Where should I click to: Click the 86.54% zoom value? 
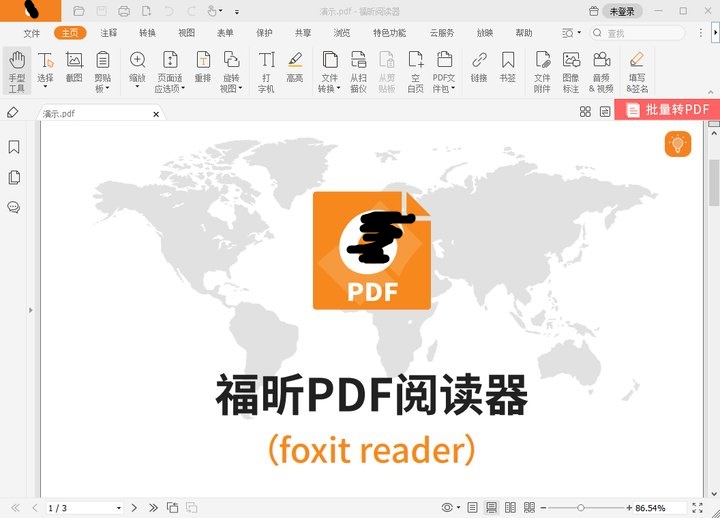click(x=650, y=508)
